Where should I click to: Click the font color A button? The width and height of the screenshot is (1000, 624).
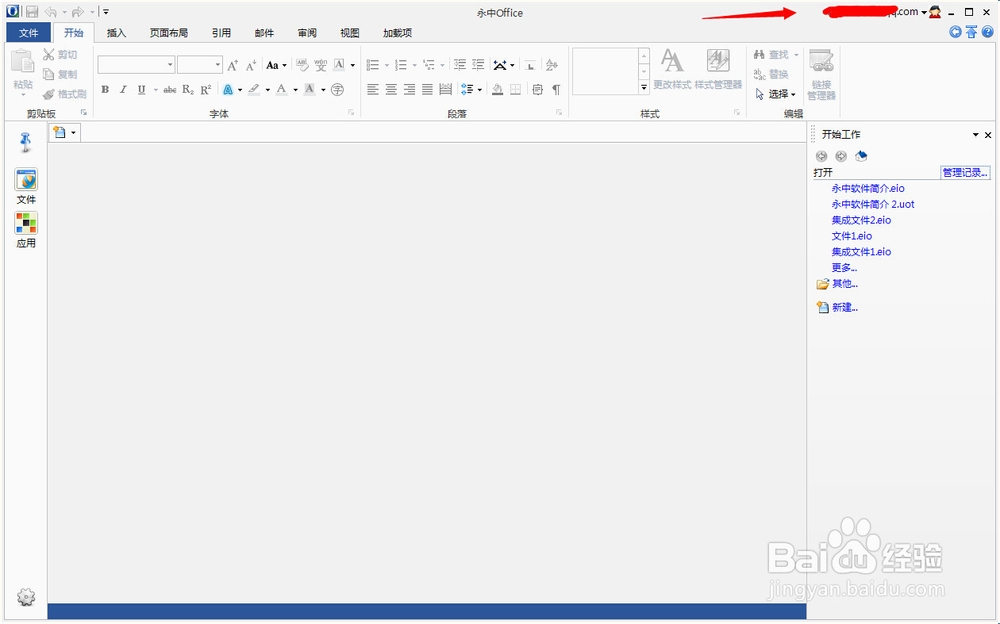(x=281, y=90)
